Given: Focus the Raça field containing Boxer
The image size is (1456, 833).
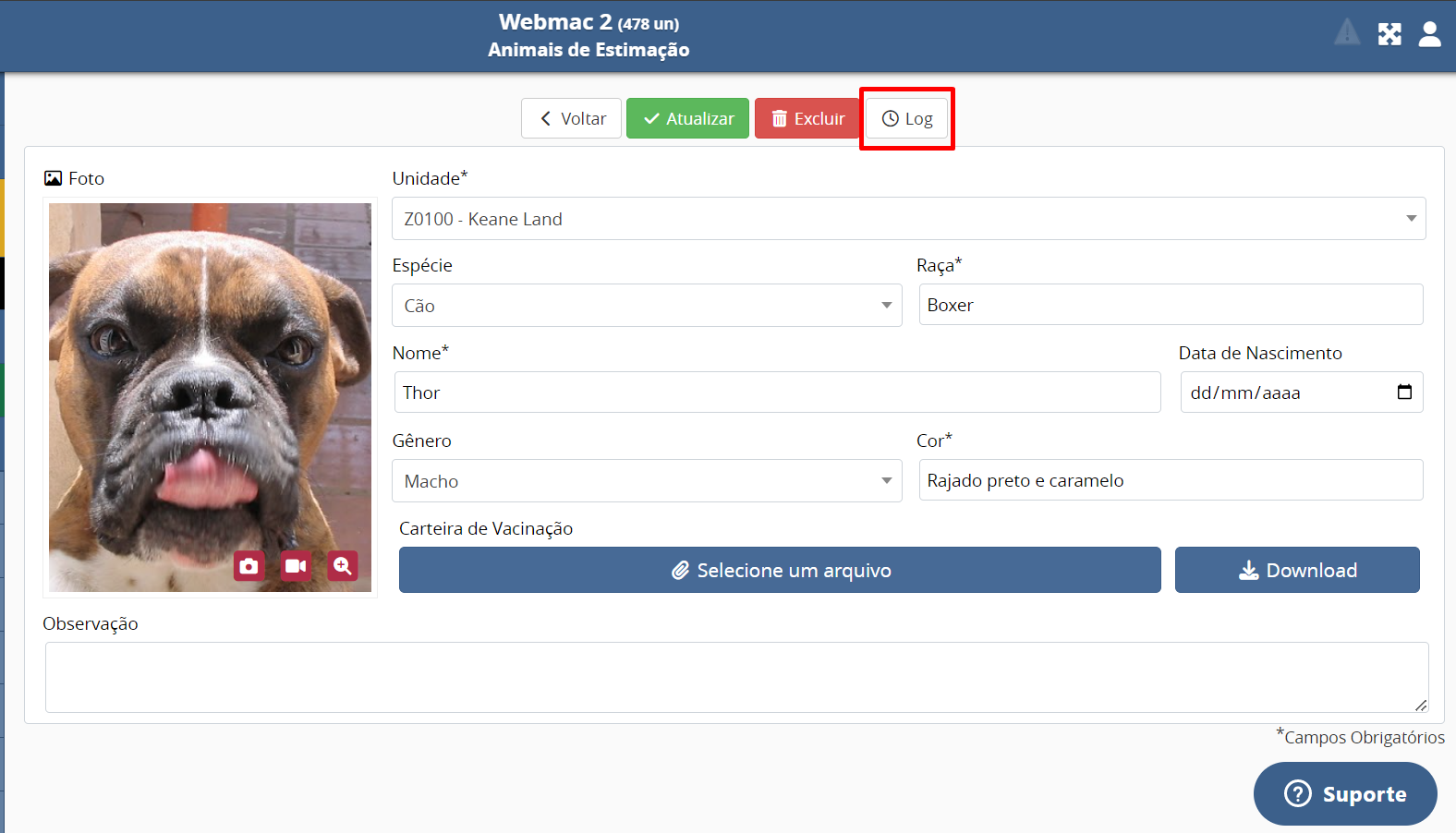Looking at the screenshot, I should point(1171,305).
